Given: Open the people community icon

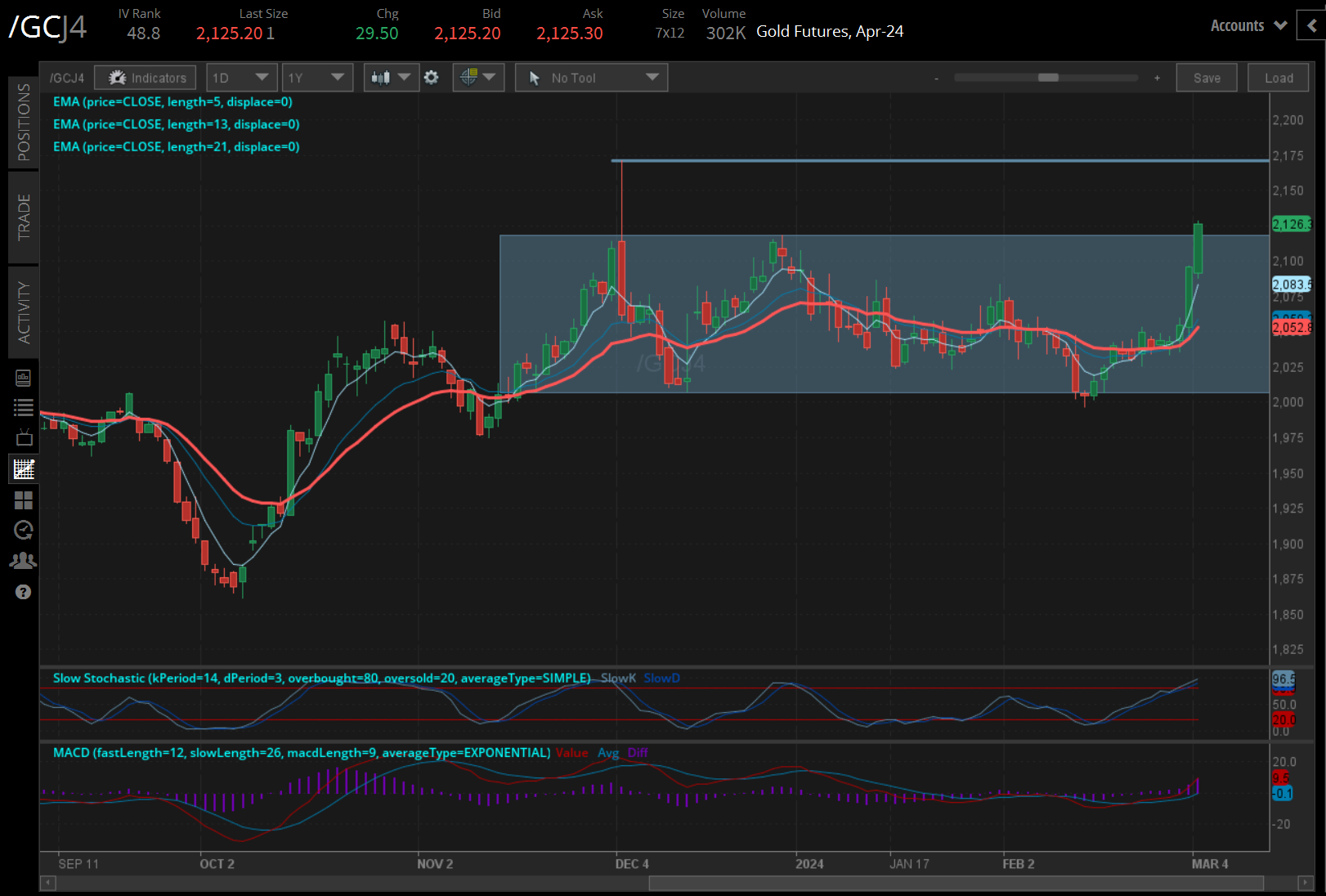Looking at the screenshot, I should [x=24, y=561].
